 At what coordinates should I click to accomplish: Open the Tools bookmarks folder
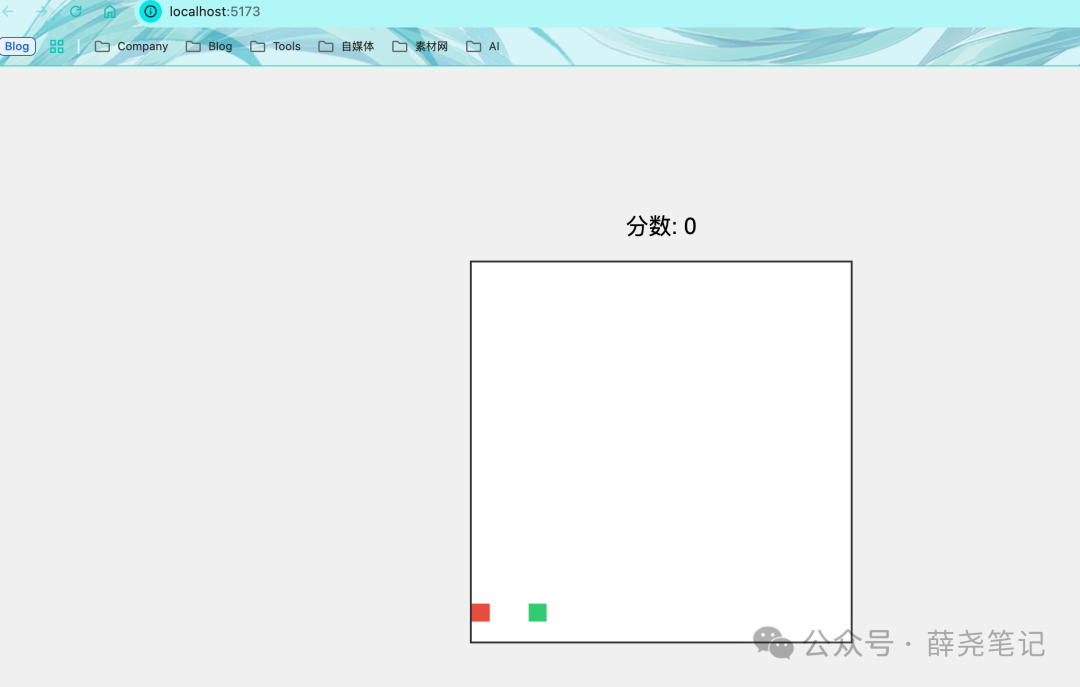coord(276,46)
